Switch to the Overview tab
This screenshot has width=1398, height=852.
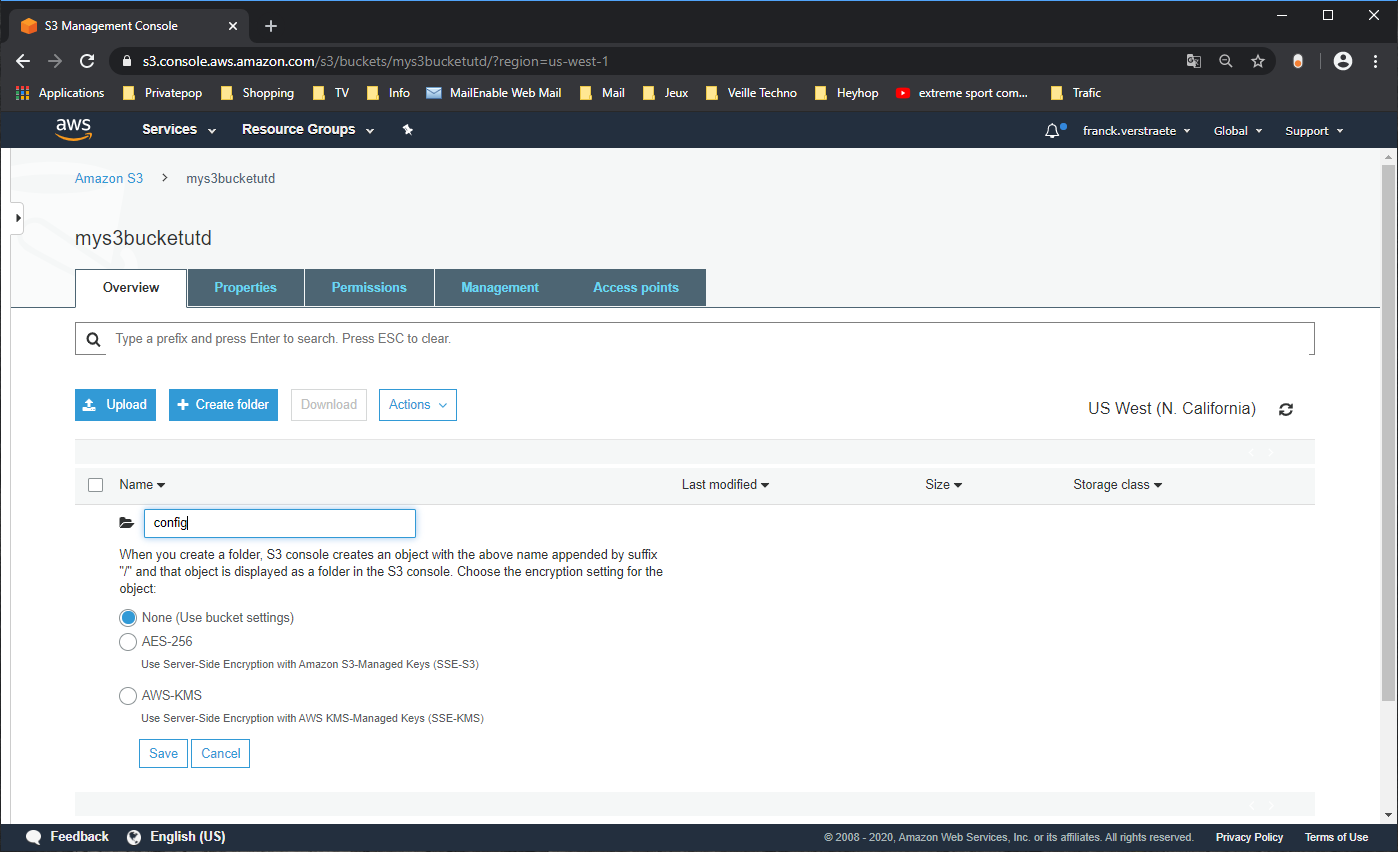131,288
